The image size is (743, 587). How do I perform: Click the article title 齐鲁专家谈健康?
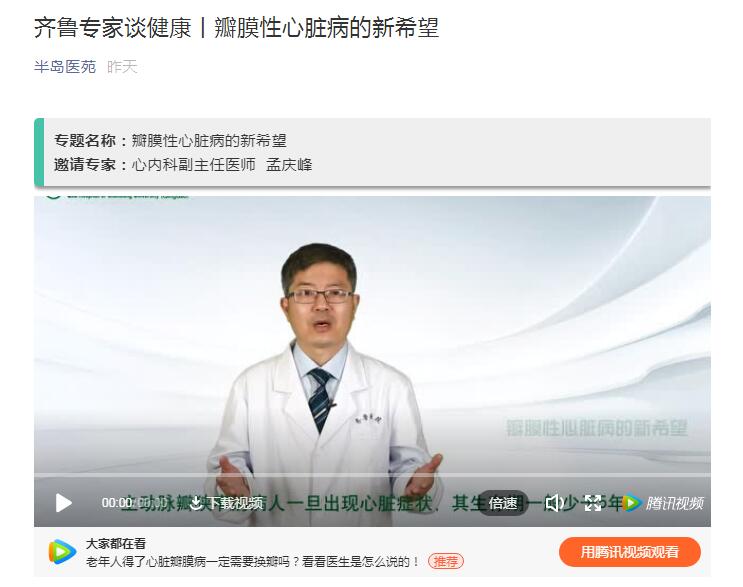click(112, 27)
